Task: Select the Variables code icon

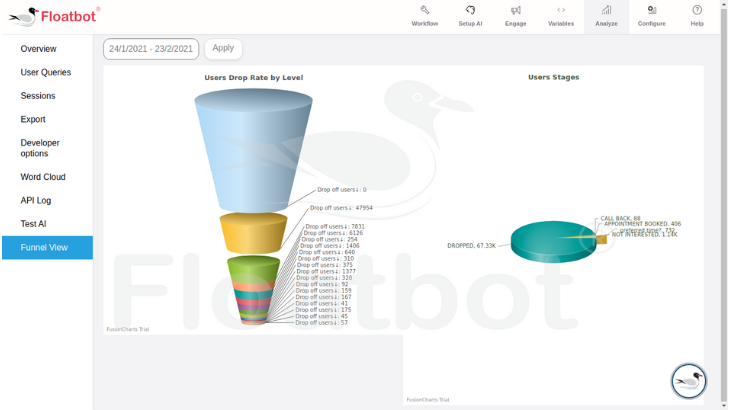Action: (x=561, y=10)
